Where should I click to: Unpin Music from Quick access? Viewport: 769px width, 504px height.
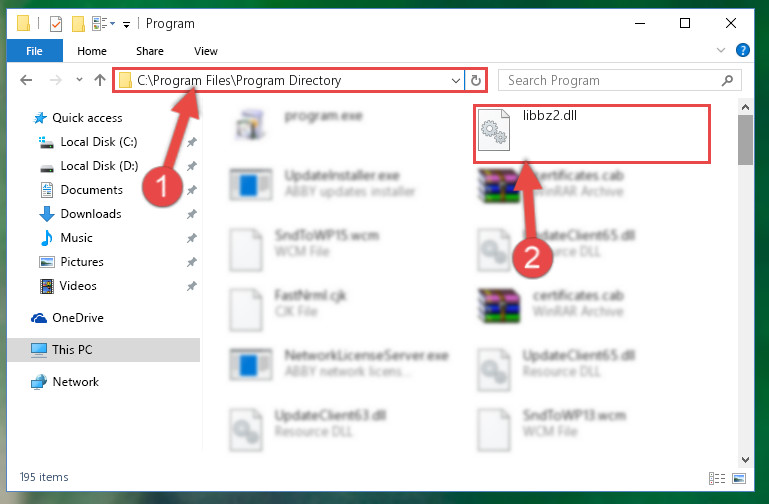(x=191, y=238)
